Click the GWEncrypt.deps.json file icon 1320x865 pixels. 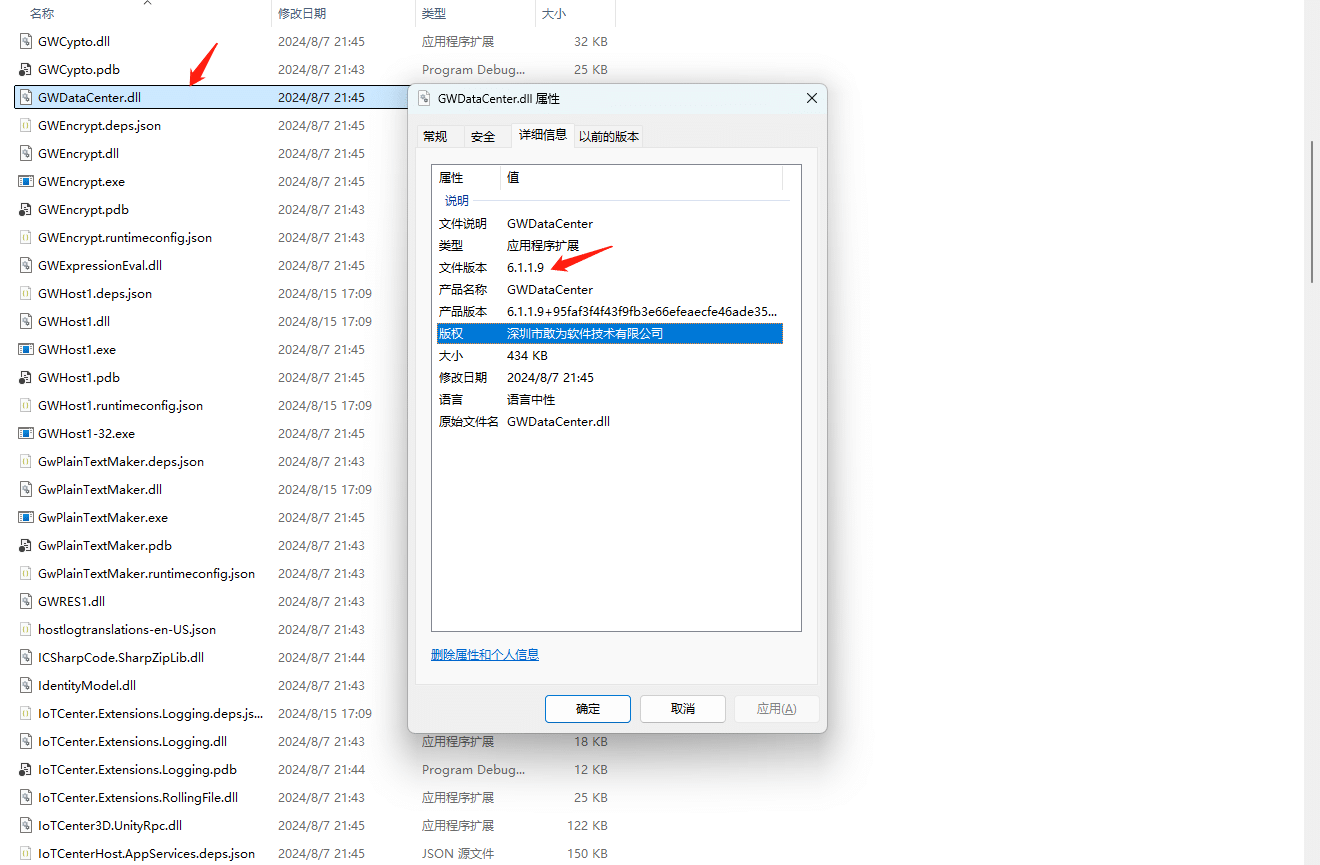(x=26, y=126)
